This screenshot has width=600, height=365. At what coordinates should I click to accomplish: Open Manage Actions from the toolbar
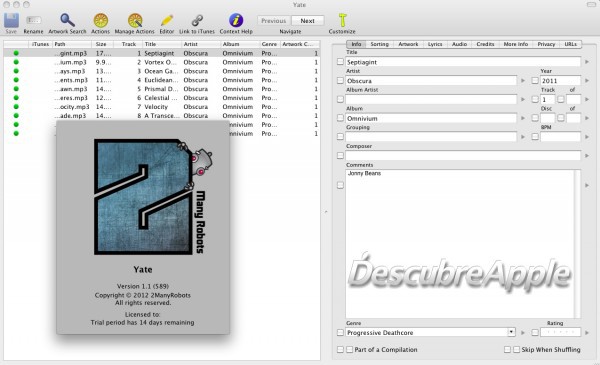click(x=135, y=20)
